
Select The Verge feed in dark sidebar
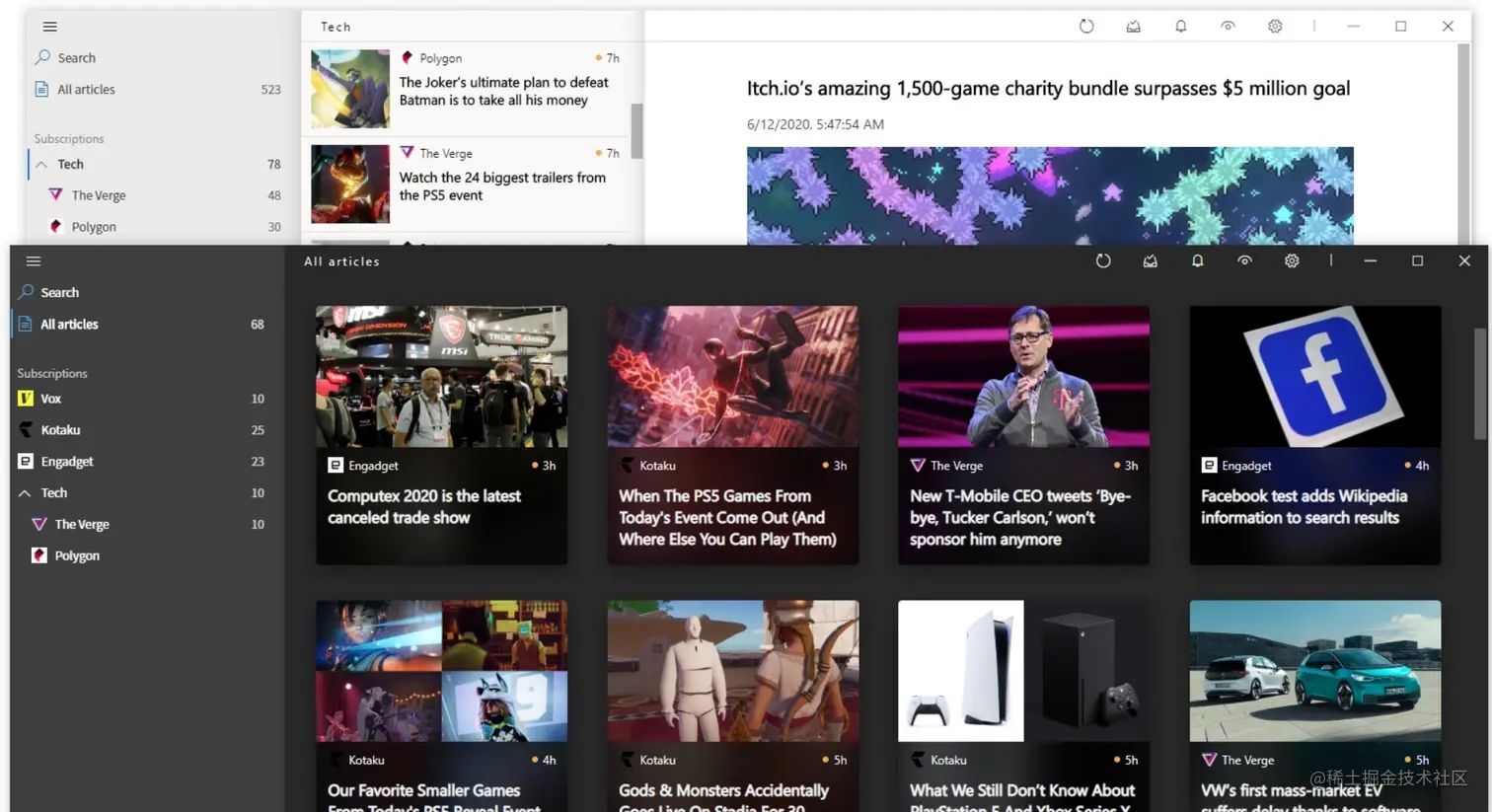pyautogui.click(x=148, y=524)
